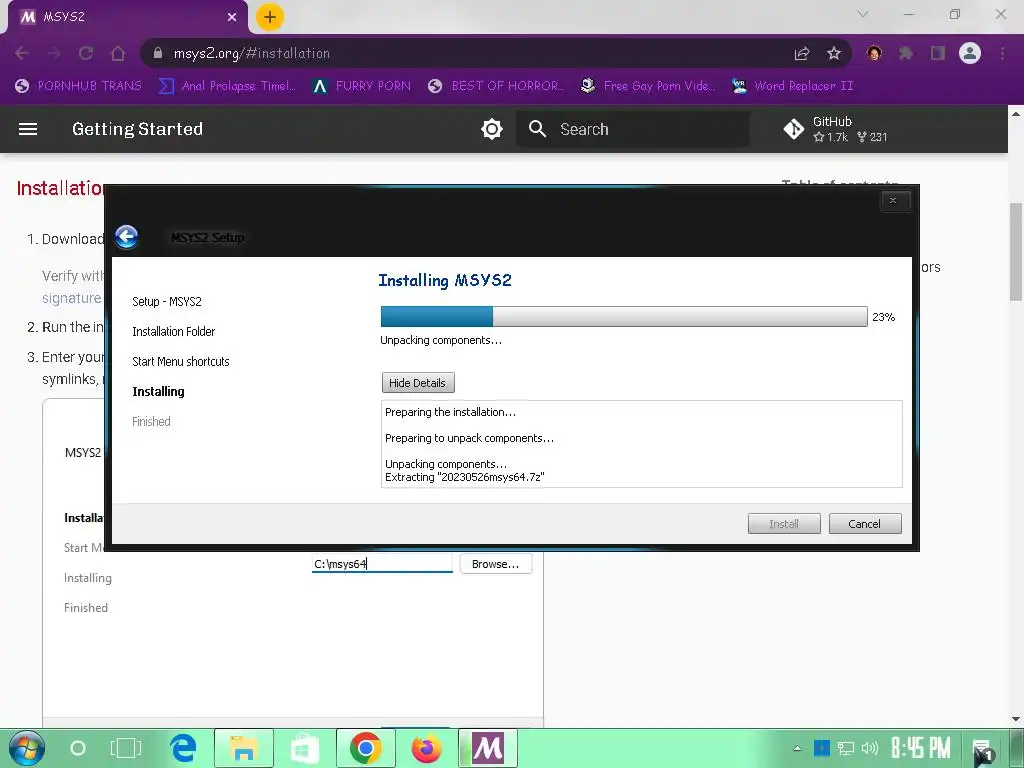Open Chrome three-dot menu

pyautogui.click(x=1002, y=54)
